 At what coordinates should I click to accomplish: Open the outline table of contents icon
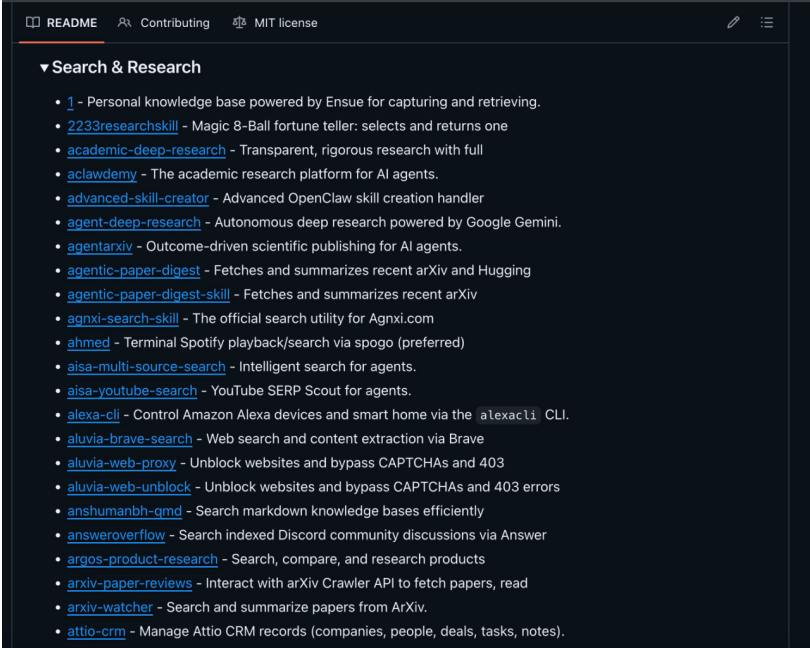[x=767, y=22]
